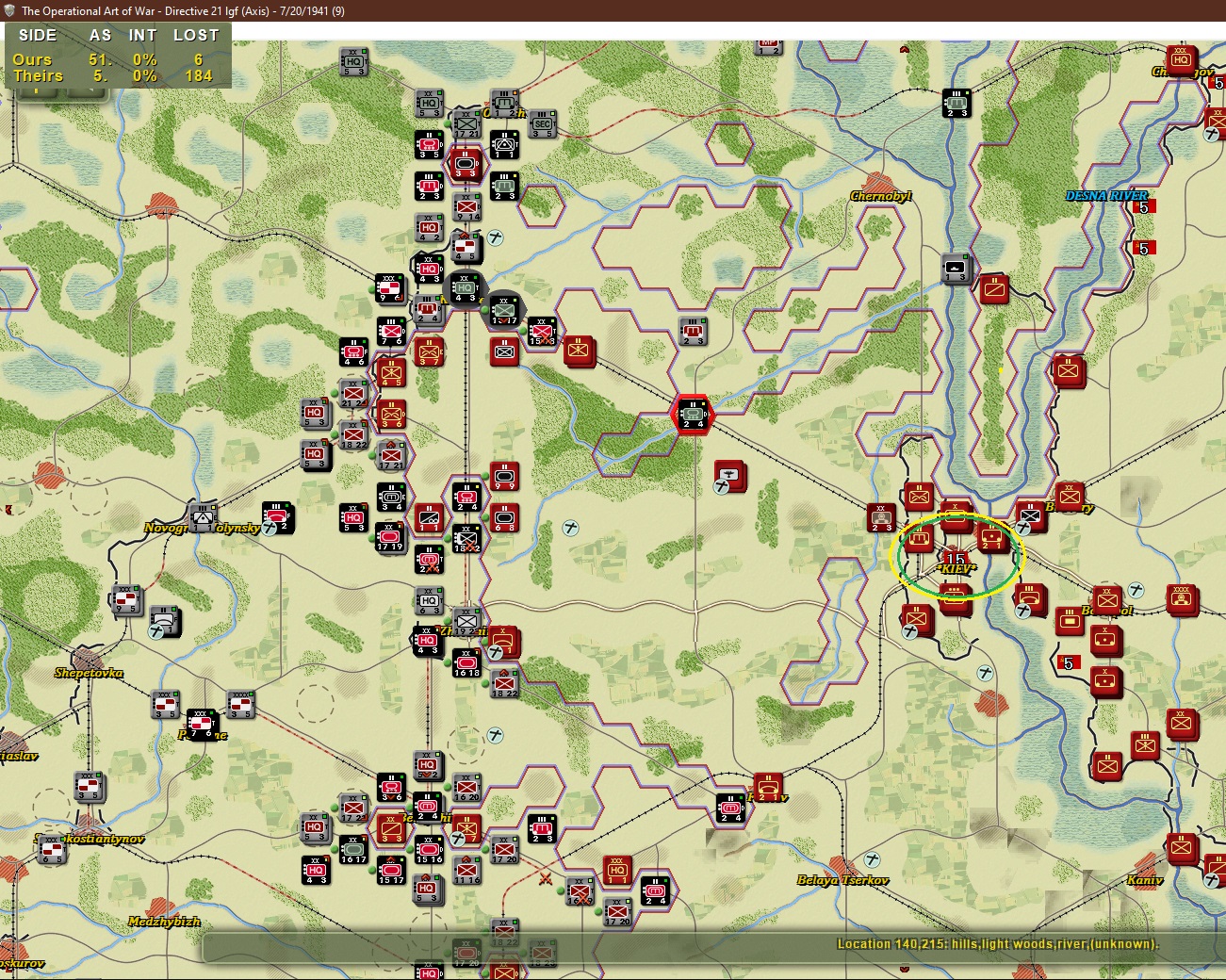Viewport: 1226px width, 980px height.
Task: Select the red XXX HQ near Chernigov
Action: 1181,59
